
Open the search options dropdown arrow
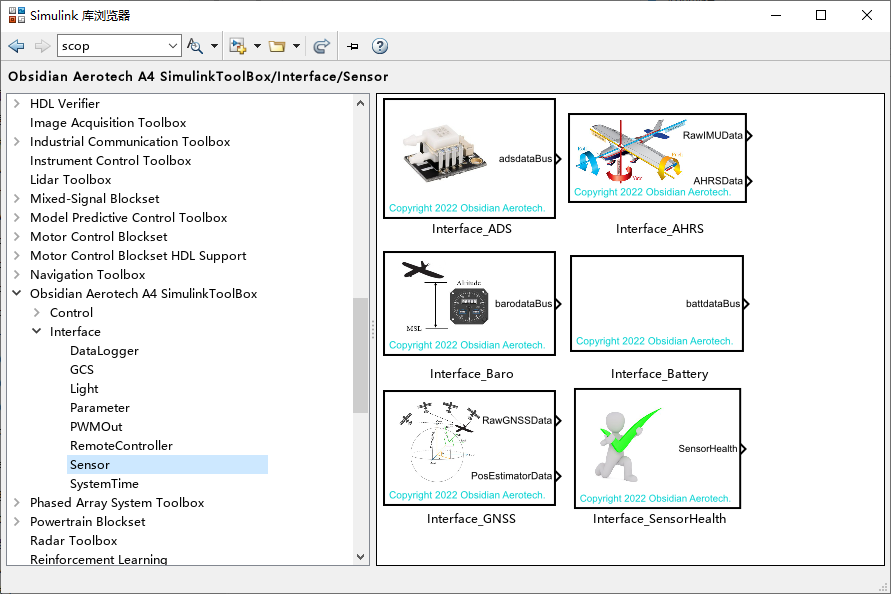(x=214, y=46)
